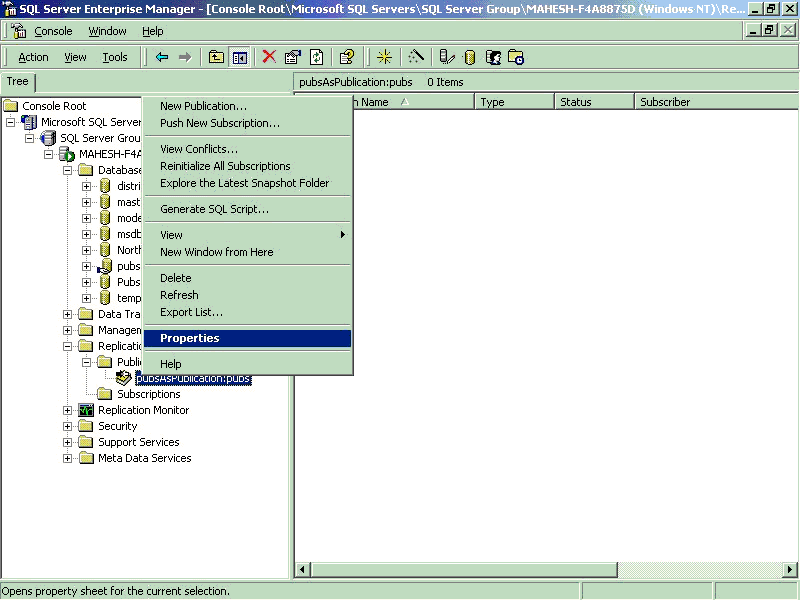Click the Properties toolbar icon
Screen dimensions: 800x600
tap(292, 57)
